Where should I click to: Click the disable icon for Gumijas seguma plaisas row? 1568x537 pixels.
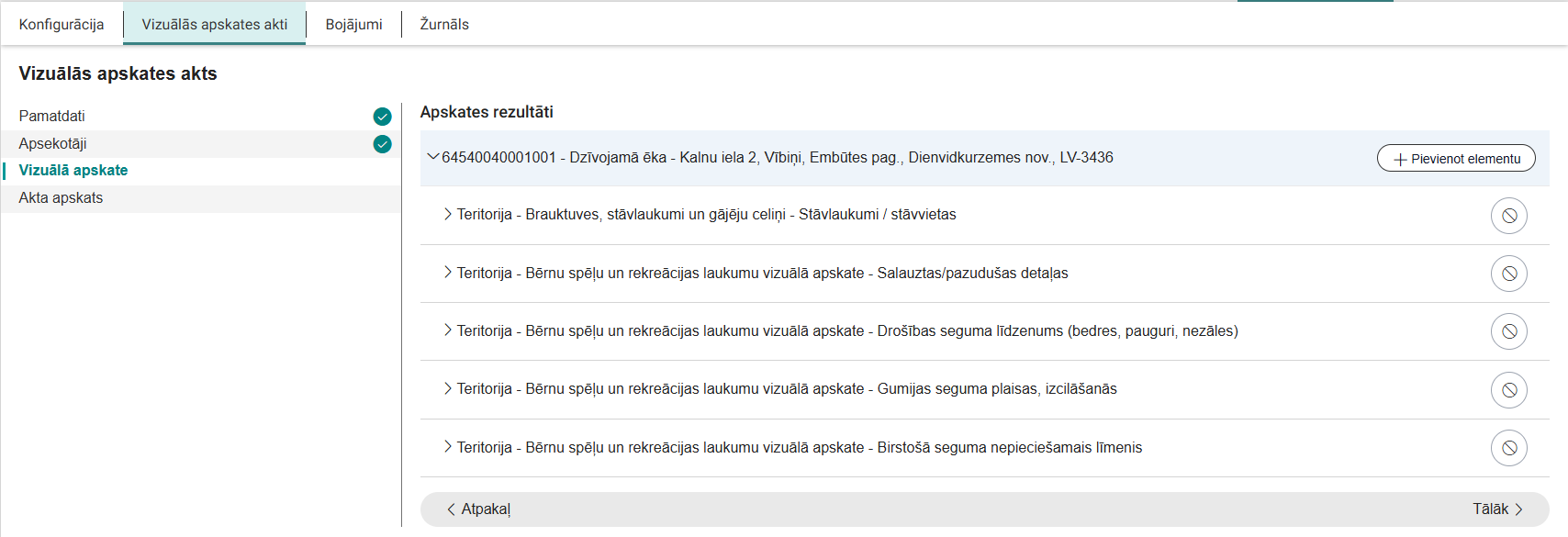[1508, 390]
